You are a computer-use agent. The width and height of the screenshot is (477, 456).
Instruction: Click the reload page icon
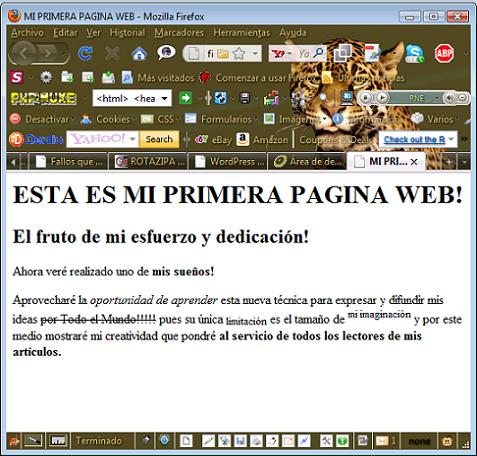(x=85, y=53)
